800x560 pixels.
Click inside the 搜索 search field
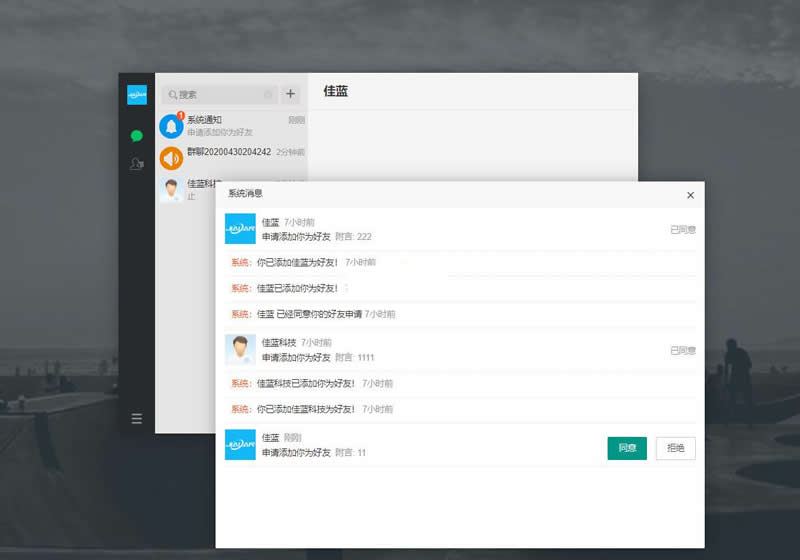pyautogui.click(x=215, y=94)
